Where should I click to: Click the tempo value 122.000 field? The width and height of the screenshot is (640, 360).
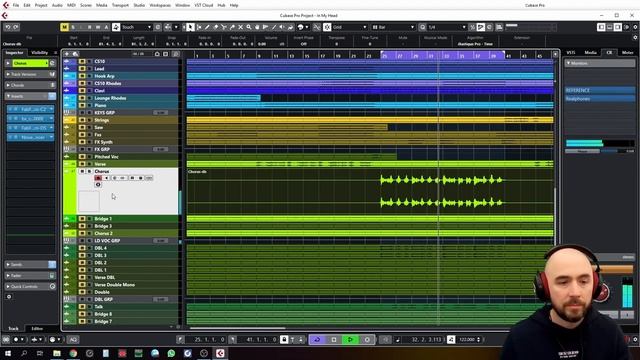pos(467,340)
